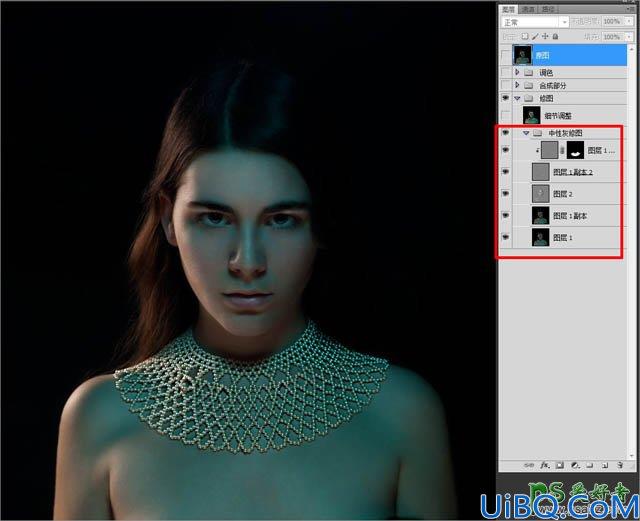Image resolution: width=640 pixels, height=521 pixels.
Task: Create new adjustment layer icon
Action: click(575, 465)
